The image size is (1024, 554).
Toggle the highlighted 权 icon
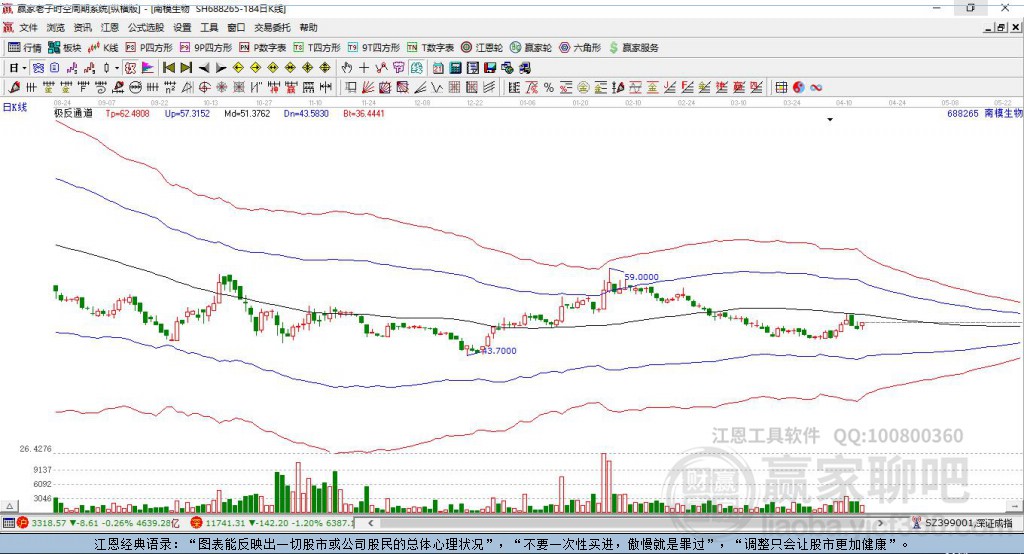(130, 68)
